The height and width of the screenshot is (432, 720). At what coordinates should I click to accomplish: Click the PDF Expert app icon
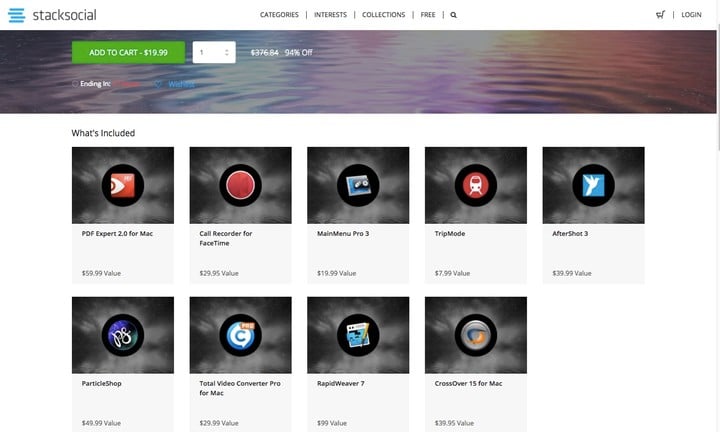(x=123, y=185)
